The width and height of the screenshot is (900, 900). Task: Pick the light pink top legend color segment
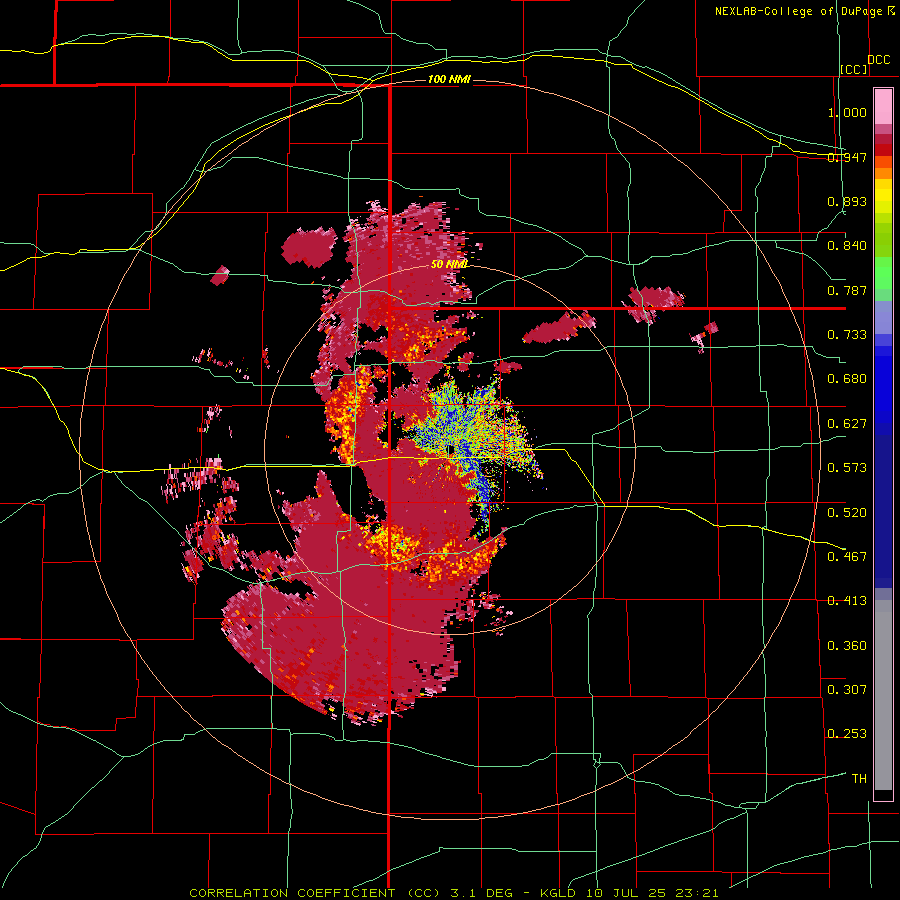tap(883, 106)
